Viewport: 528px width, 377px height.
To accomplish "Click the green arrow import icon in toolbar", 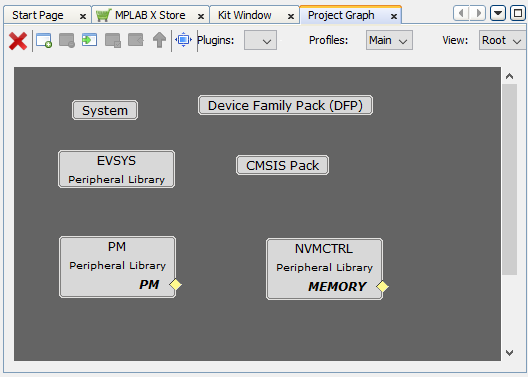I will click(89, 40).
